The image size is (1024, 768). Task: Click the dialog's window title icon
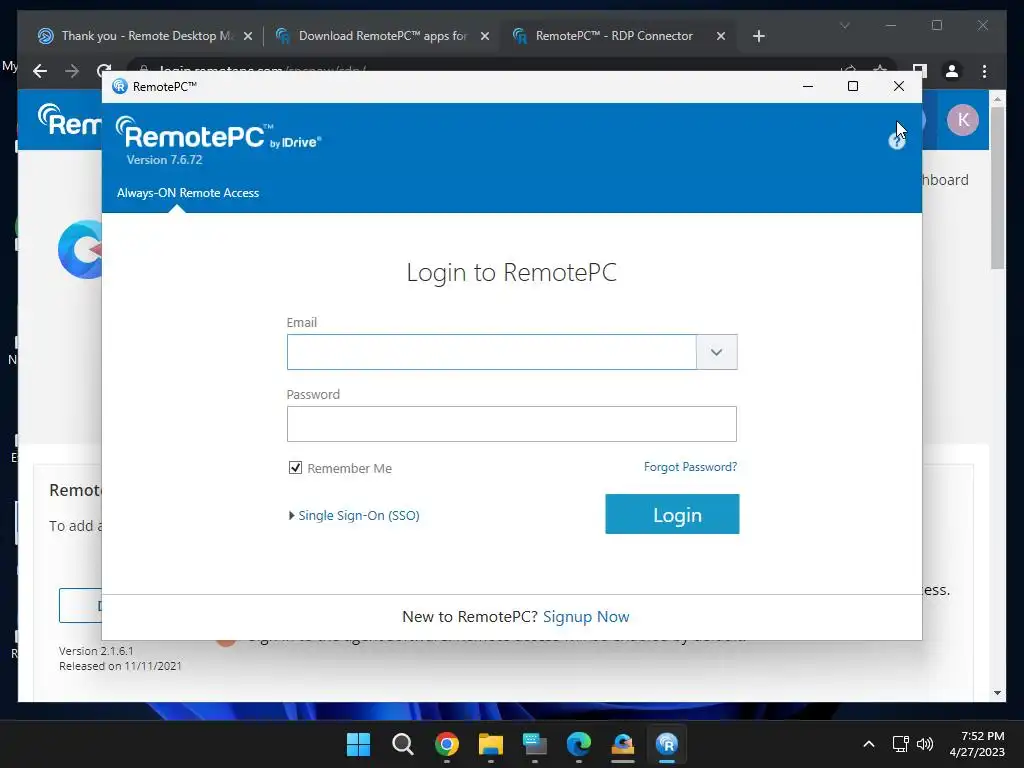(120, 86)
